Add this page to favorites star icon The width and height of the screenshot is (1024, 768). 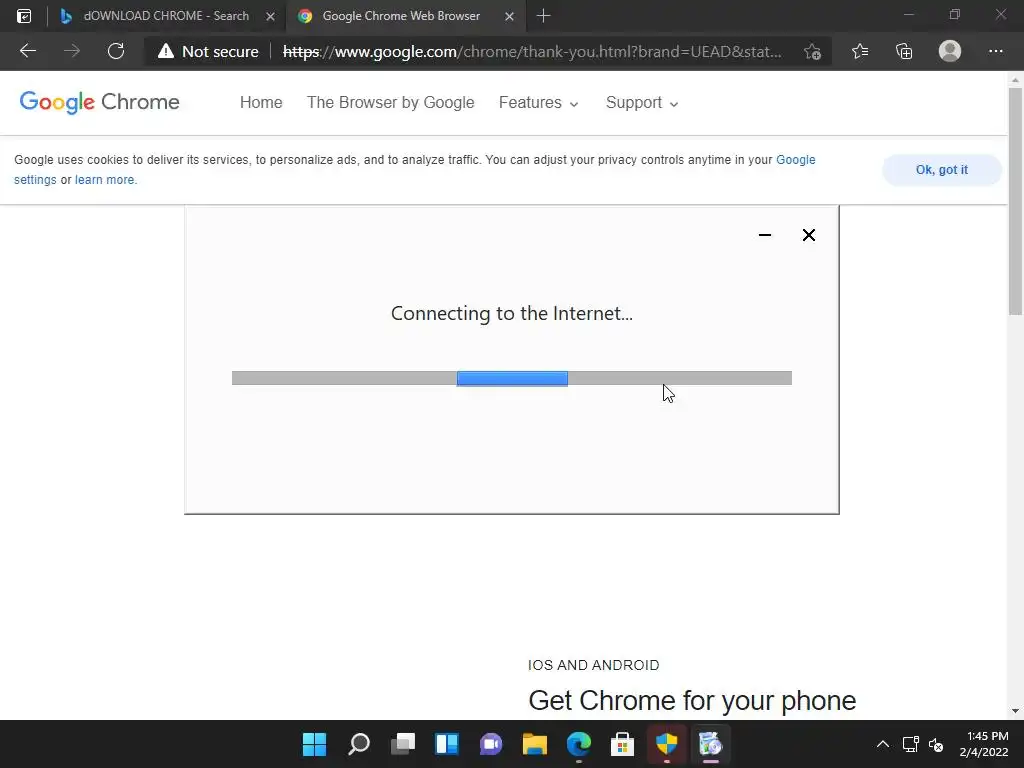tap(812, 52)
